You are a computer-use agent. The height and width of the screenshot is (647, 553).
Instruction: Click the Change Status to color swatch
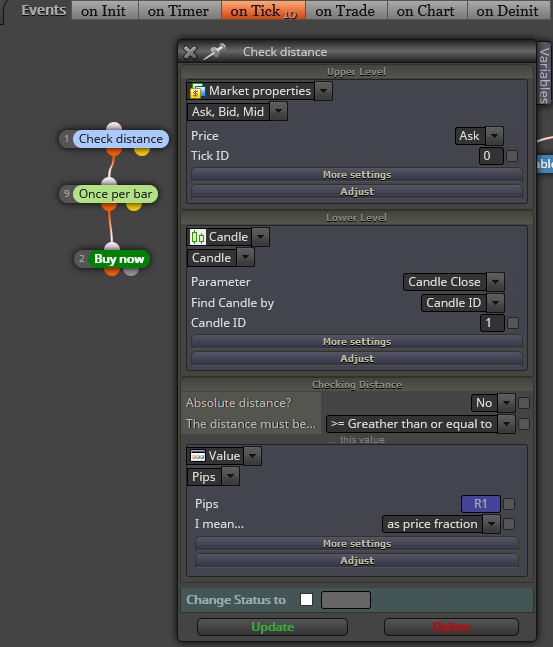click(x=346, y=600)
